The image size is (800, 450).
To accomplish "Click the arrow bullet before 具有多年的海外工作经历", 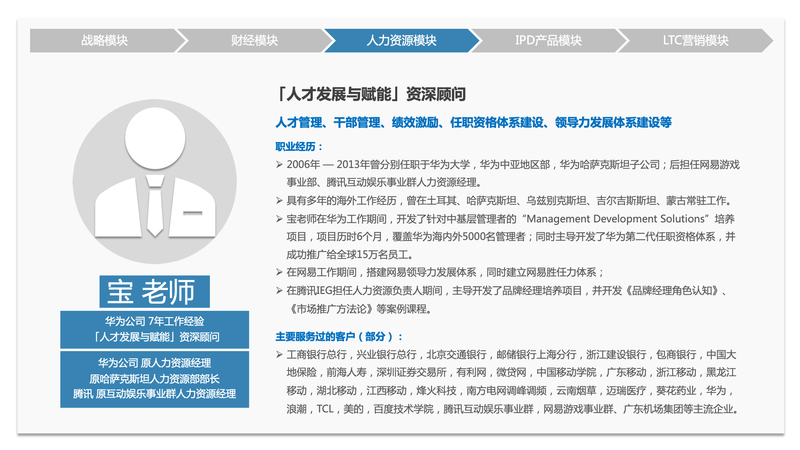I will coord(279,200).
